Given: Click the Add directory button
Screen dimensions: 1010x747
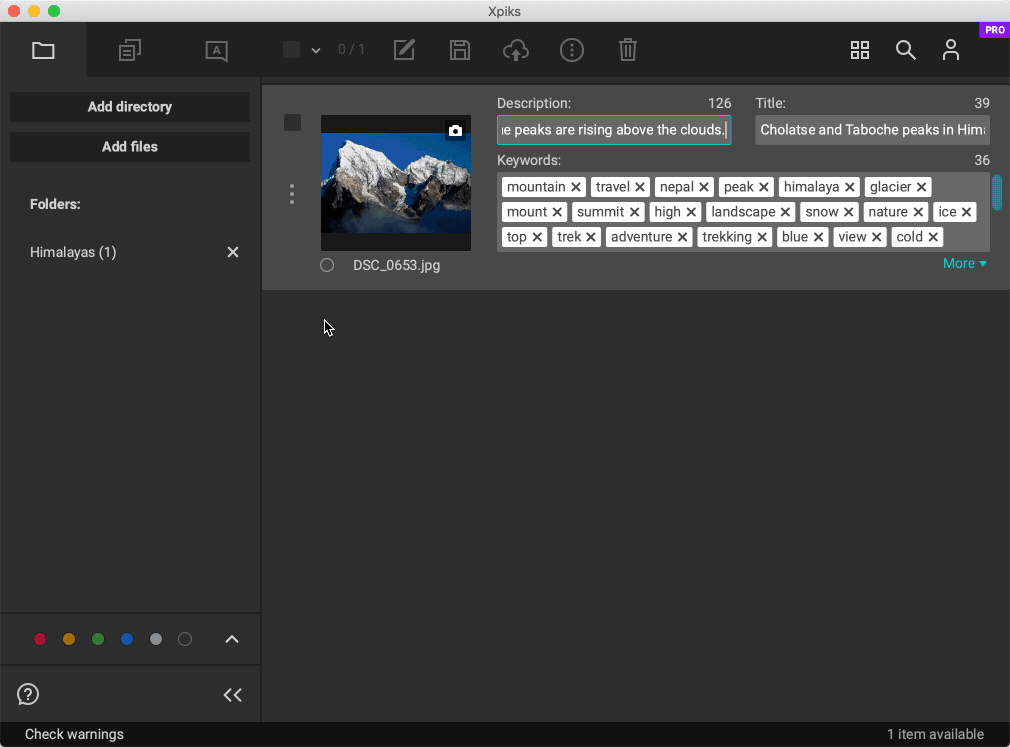Looking at the screenshot, I should tap(129, 107).
